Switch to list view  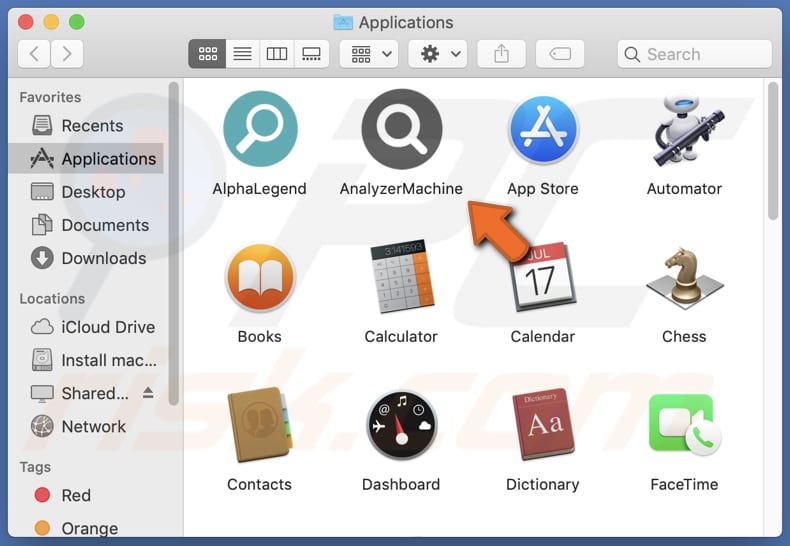tap(242, 54)
